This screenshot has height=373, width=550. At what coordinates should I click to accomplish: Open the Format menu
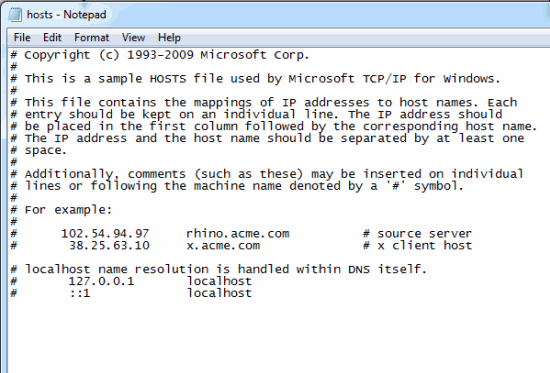coord(92,38)
